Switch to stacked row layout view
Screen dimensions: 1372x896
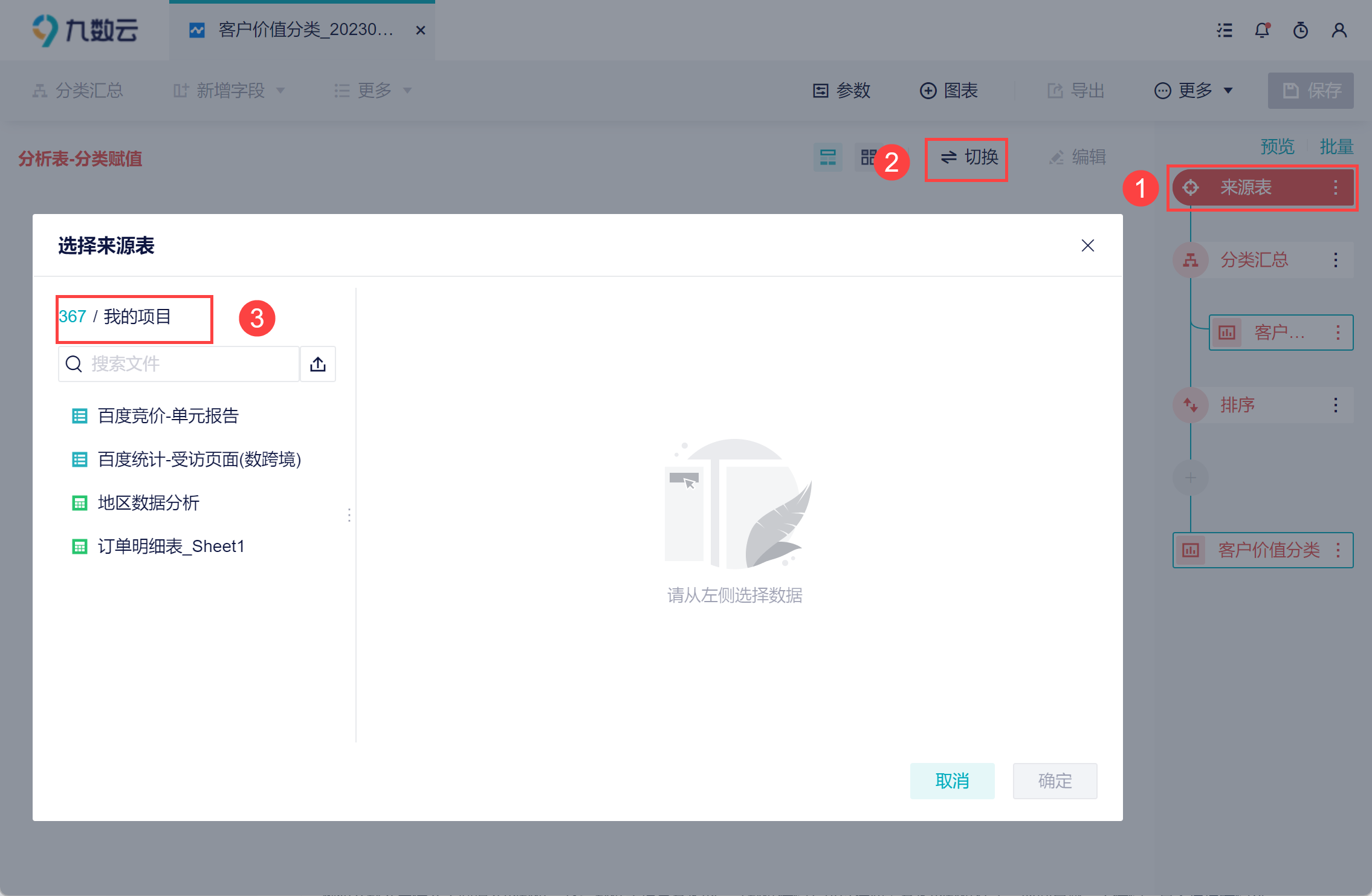827,158
